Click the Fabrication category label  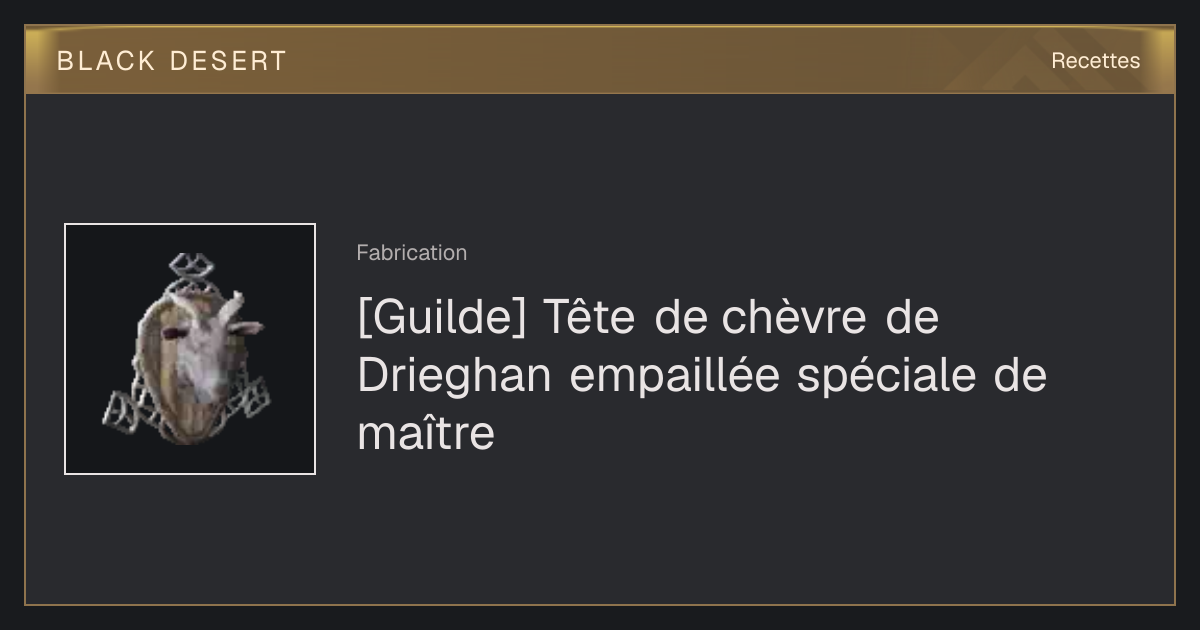point(411,253)
